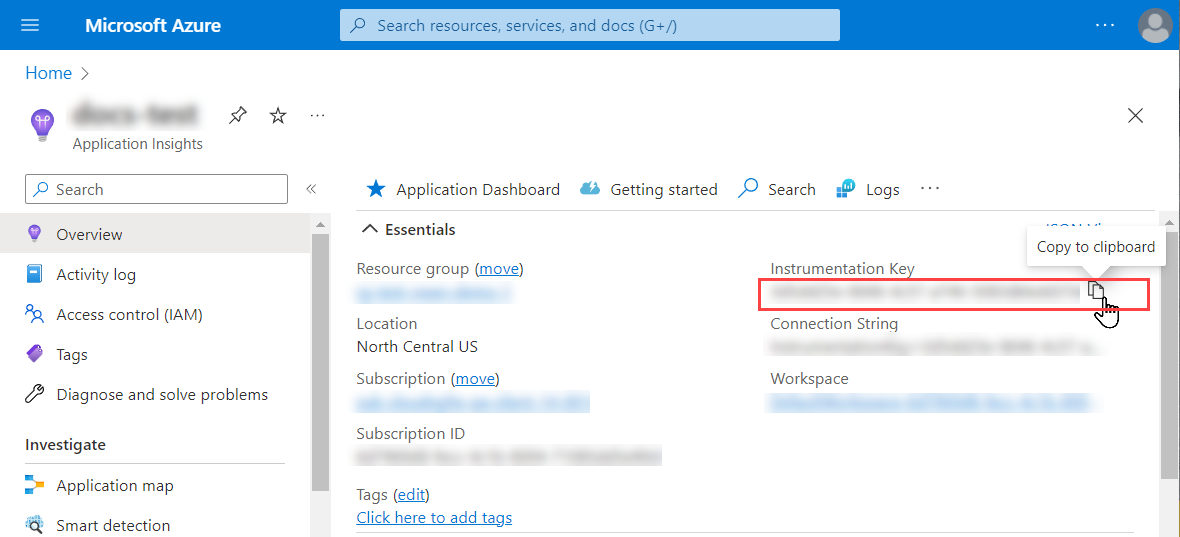Open the user account avatar
Image resolution: width=1180 pixels, height=537 pixels.
1155,25
